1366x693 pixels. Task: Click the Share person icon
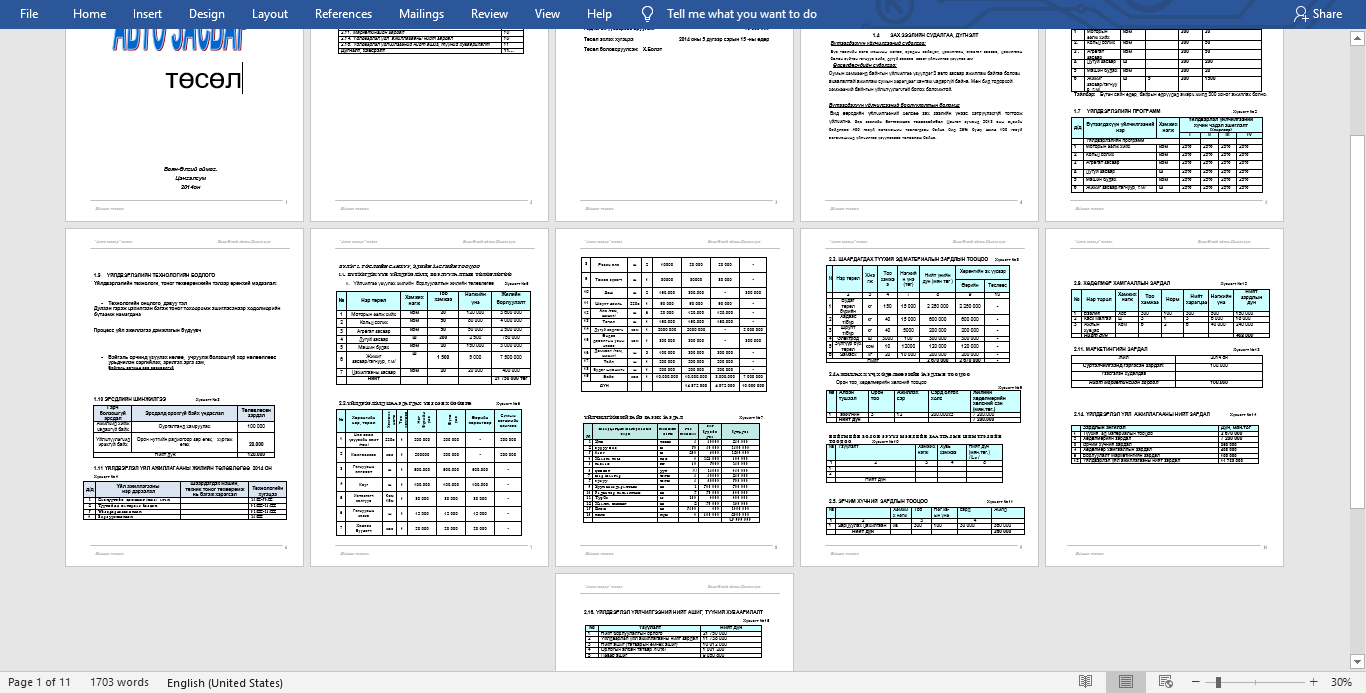tap(1300, 14)
